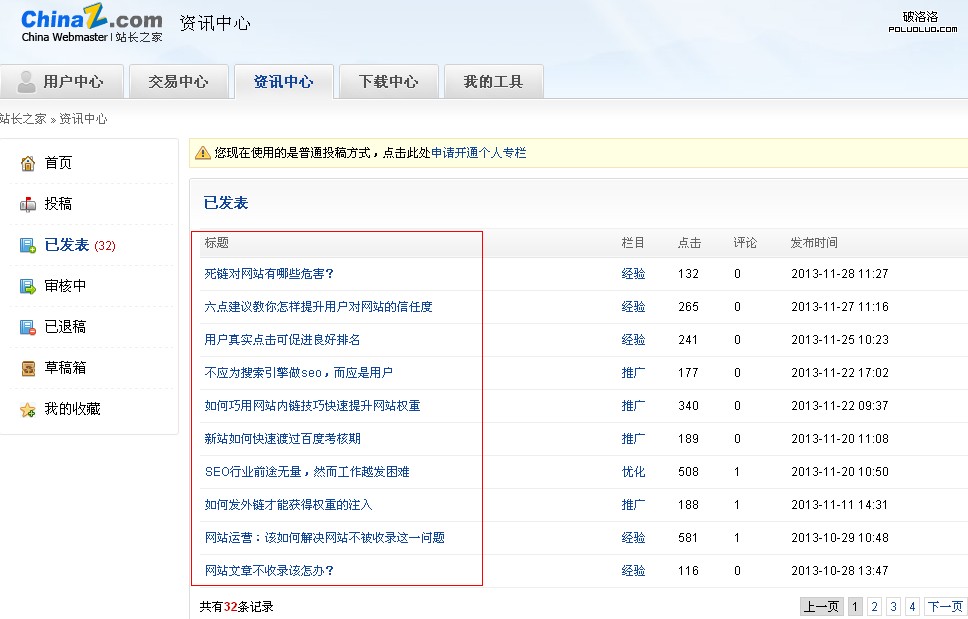
Task: Select 已发表 in the sidebar
Action: click(67, 245)
